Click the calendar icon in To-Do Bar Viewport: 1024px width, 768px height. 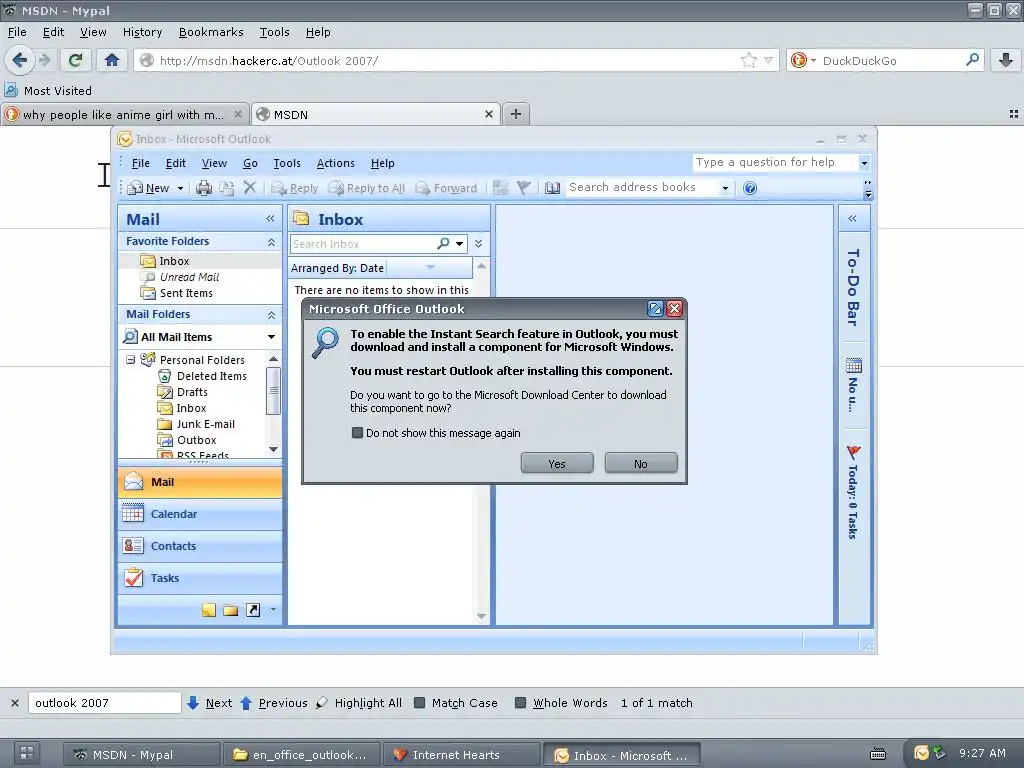coord(854,365)
